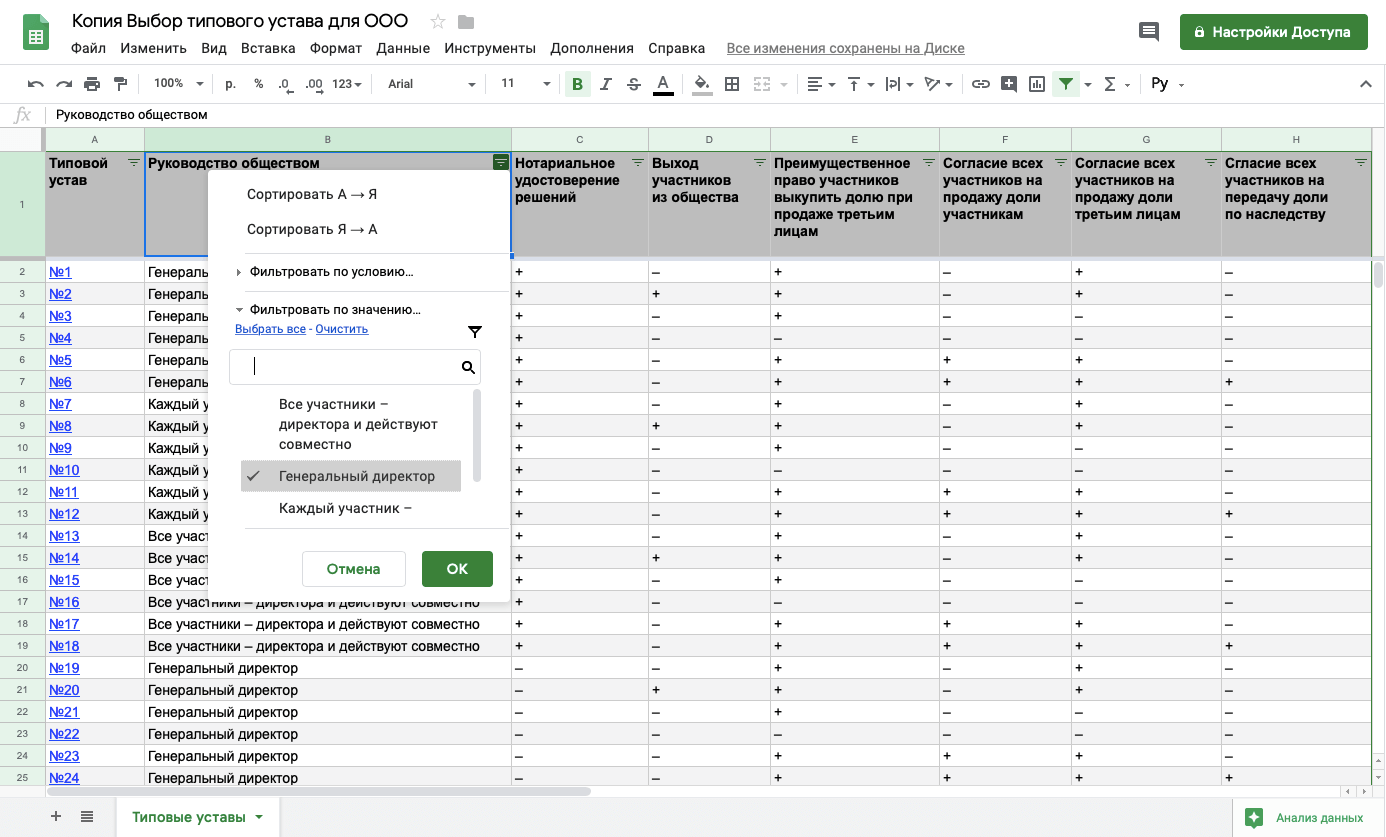The width and height of the screenshot is (1386, 837).
Task: Check Все участники – директора и действуют совместно value
Action: (x=351, y=424)
